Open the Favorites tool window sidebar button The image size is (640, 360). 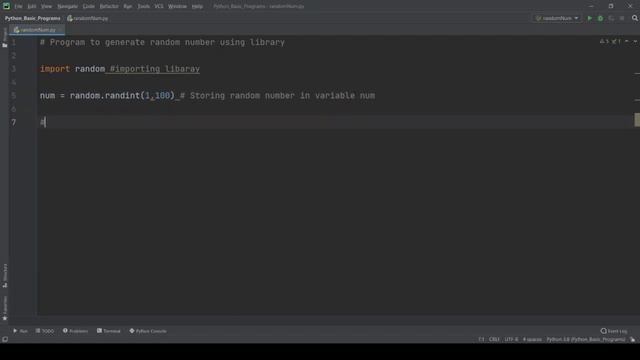click(x=5, y=308)
